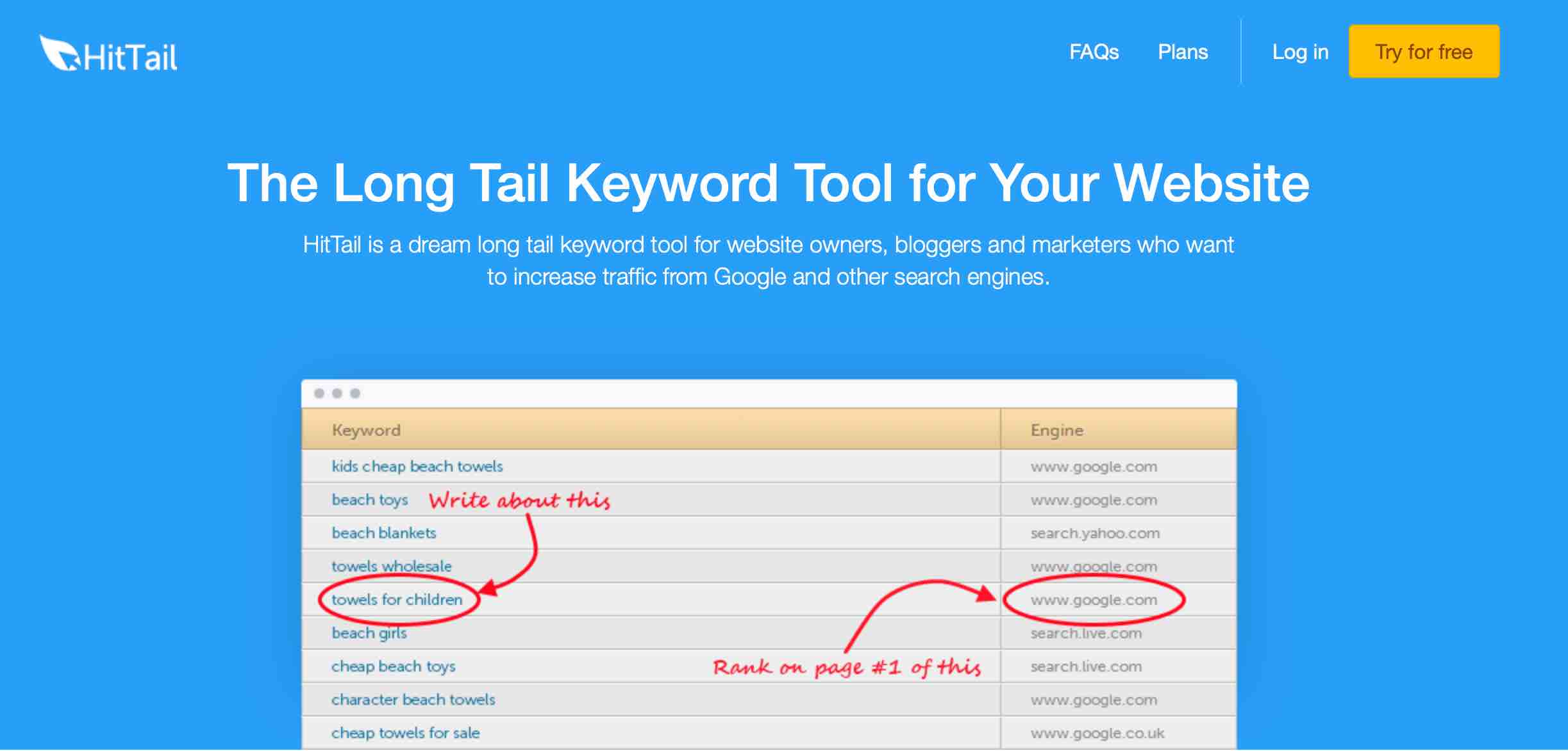1568x751 pixels.
Task: Select keyword 'cheap beach toys'
Action: pyautogui.click(x=393, y=666)
